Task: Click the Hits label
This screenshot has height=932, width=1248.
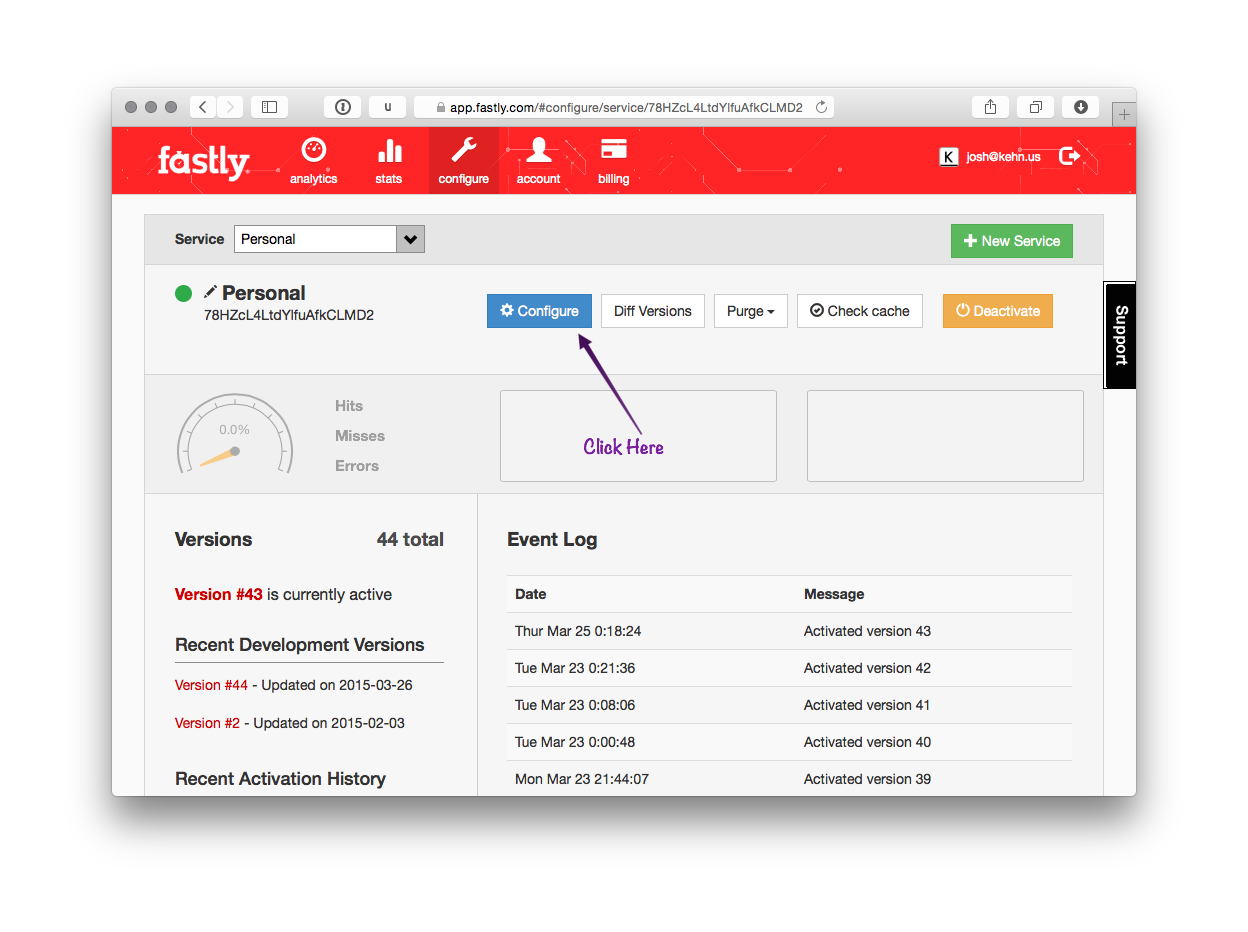Action: pos(349,406)
